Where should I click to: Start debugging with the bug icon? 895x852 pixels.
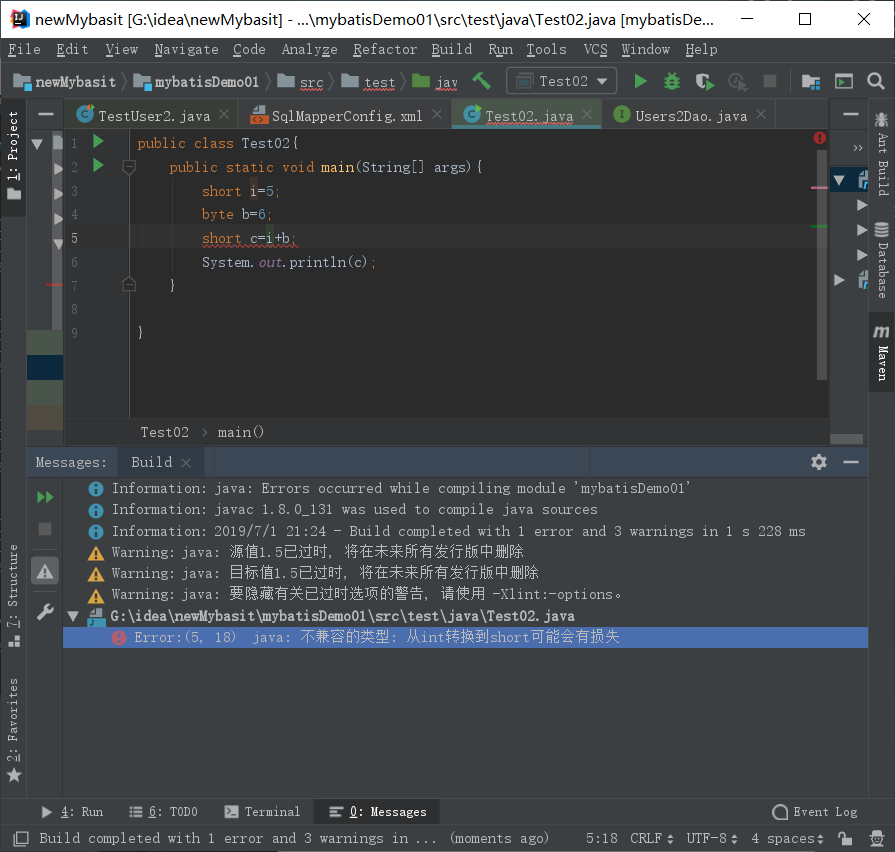tap(672, 82)
